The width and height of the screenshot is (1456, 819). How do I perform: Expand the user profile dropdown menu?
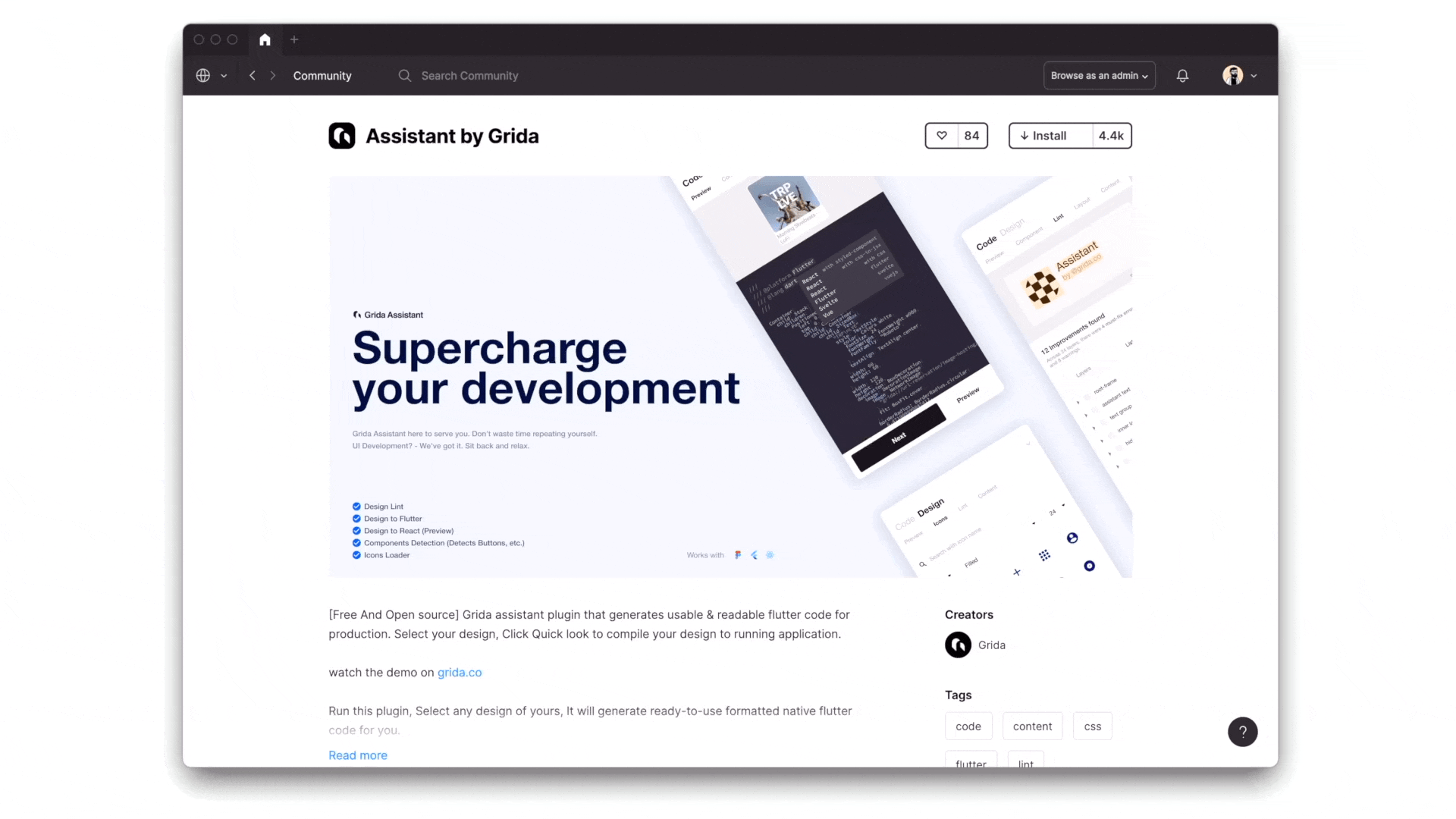pos(1254,75)
